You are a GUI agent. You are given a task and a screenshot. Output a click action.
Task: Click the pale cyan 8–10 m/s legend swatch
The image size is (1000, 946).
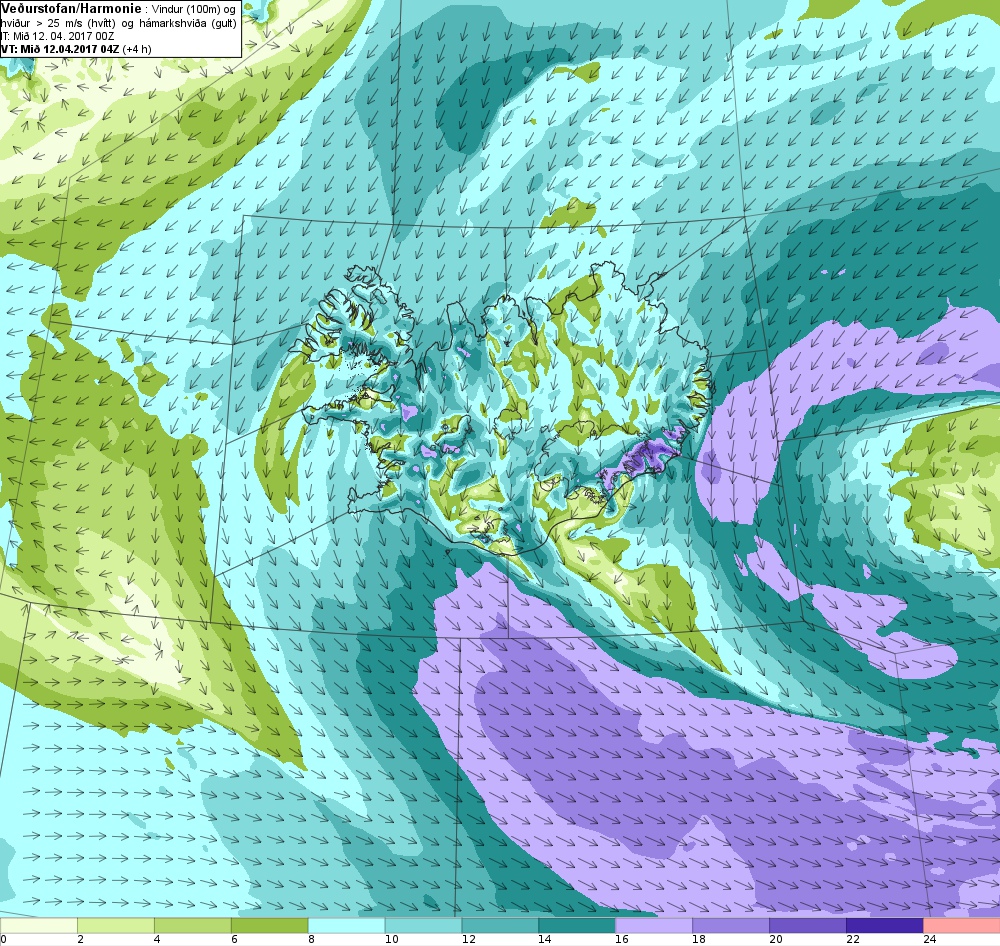346,926
